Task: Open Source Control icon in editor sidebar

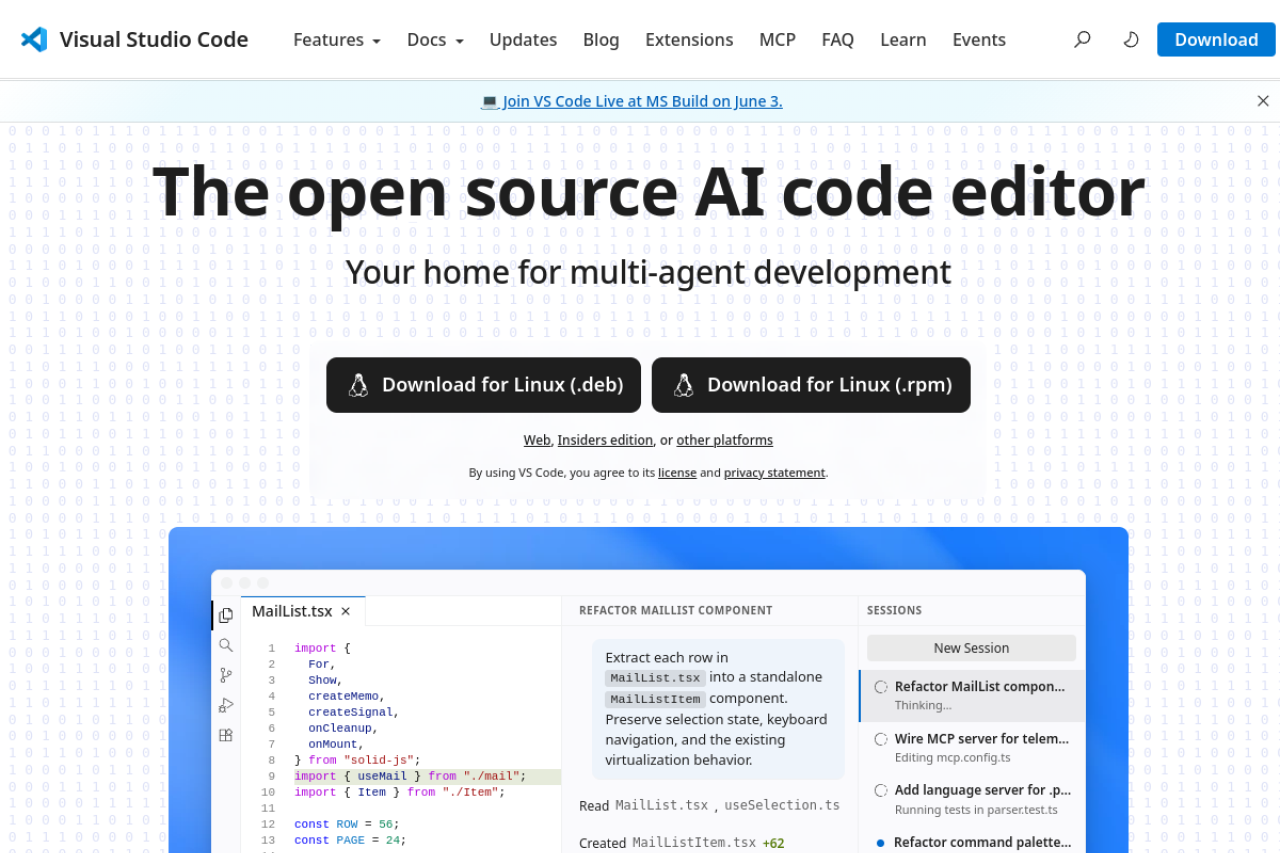Action: point(226,675)
